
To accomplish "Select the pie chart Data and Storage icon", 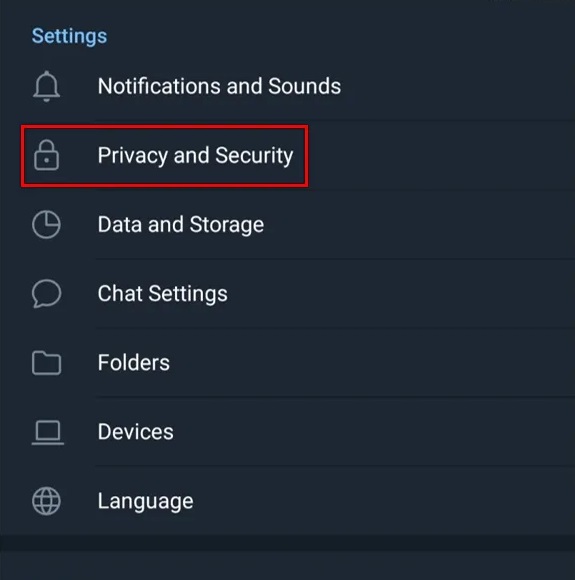I will pyautogui.click(x=46, y=224).
